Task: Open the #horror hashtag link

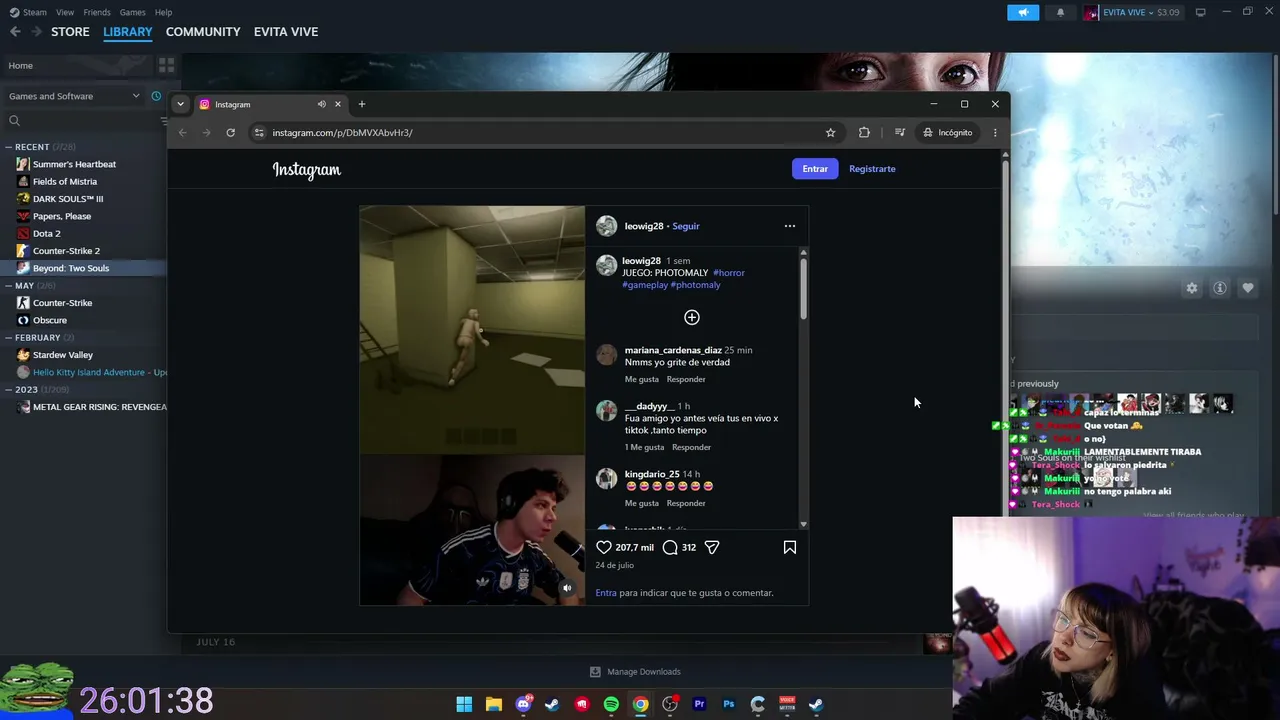Action: point(729,273)
